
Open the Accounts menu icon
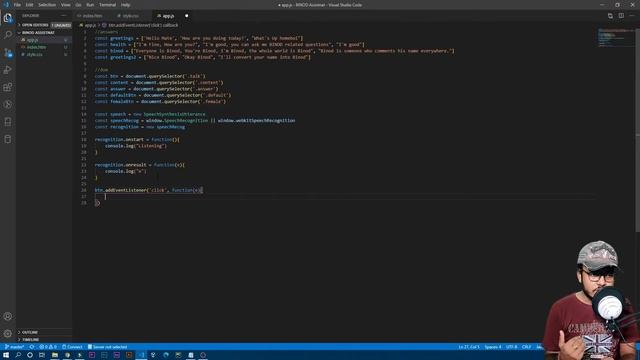tap(8, 316)
